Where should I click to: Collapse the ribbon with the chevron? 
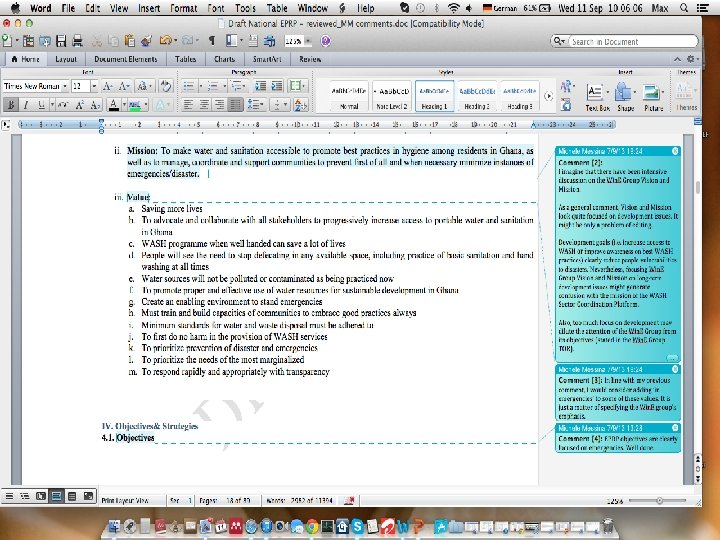[x=677, y=59]
